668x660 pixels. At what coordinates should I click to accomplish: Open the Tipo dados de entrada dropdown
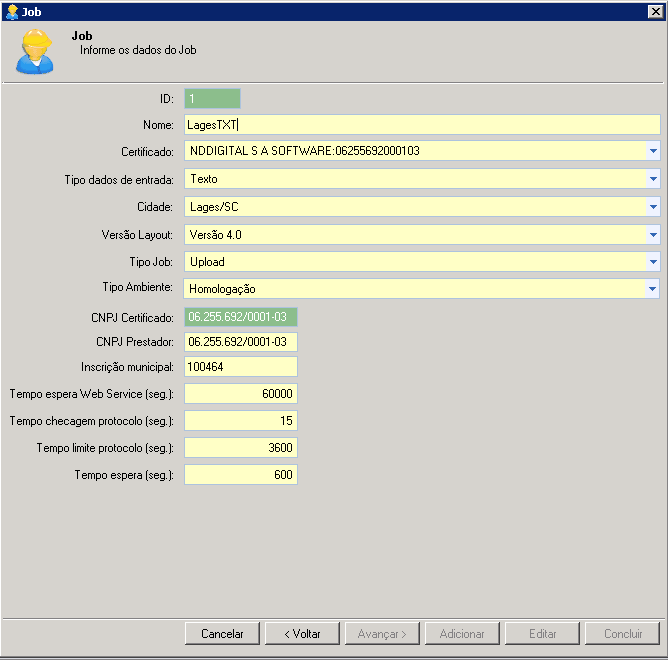(x=652, y=180)
